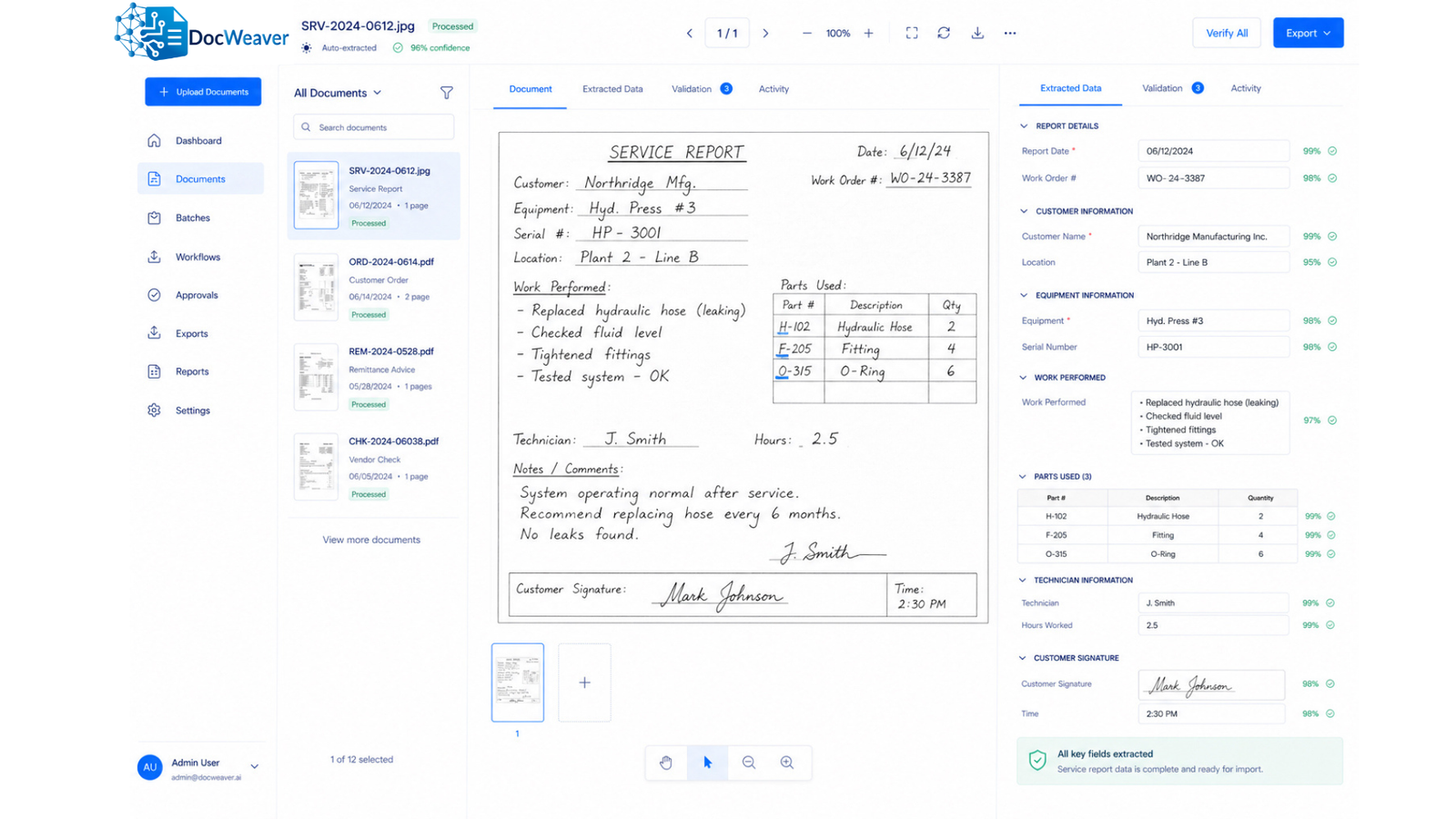1456x819 pixels.
Task: Click View more documents link
Action: 371,540
